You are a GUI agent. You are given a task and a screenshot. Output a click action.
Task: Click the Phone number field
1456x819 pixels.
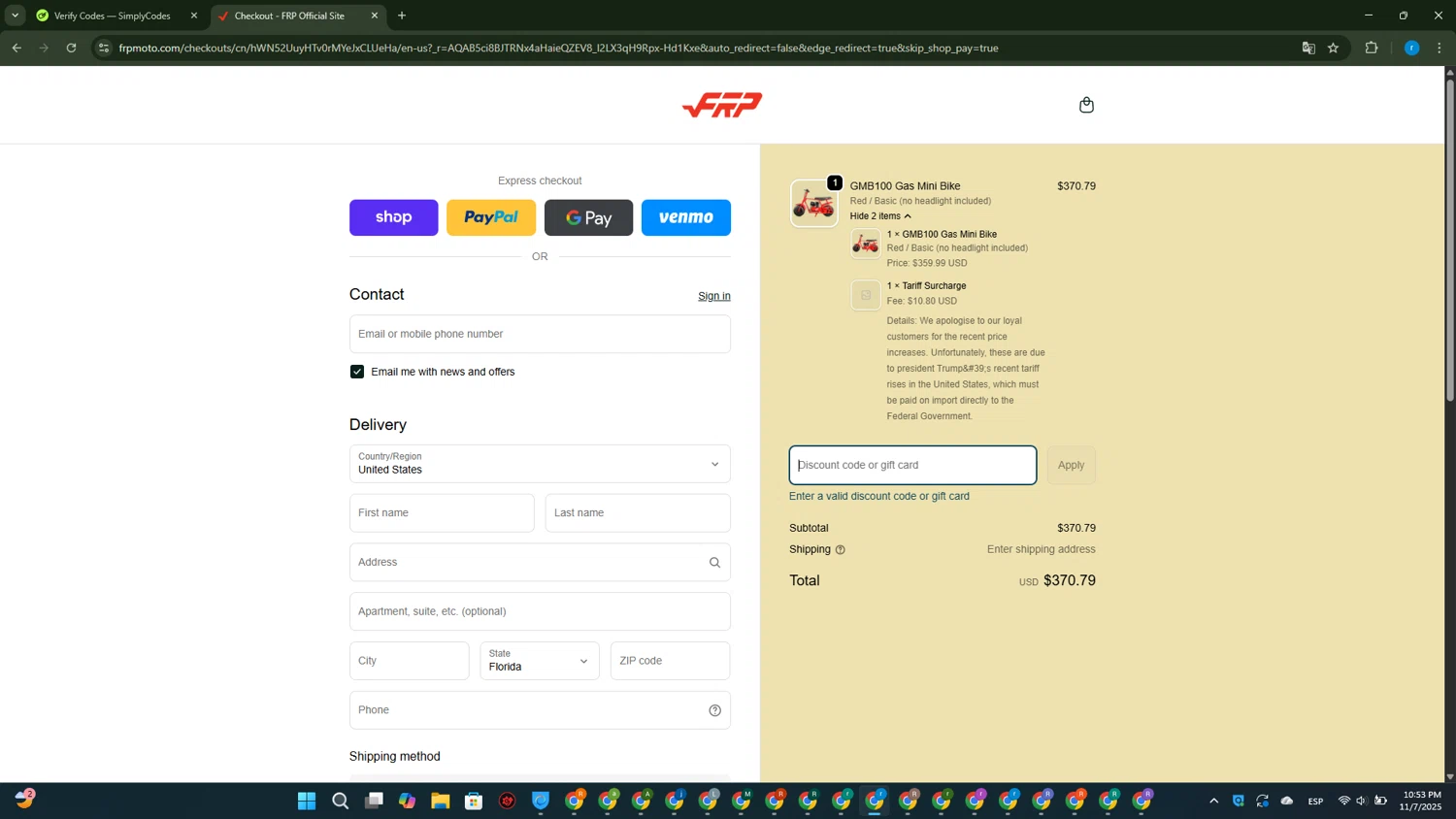[540, 710]
